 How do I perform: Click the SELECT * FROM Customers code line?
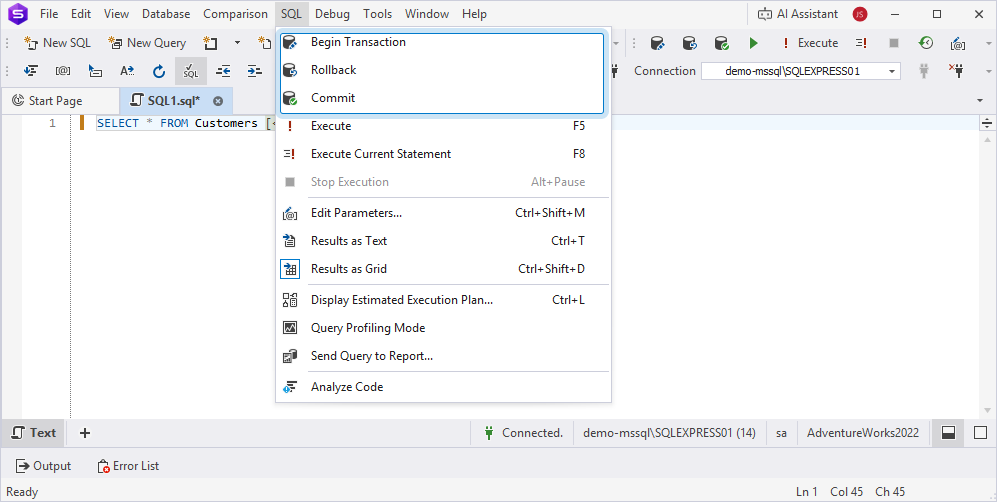point(177,123)
